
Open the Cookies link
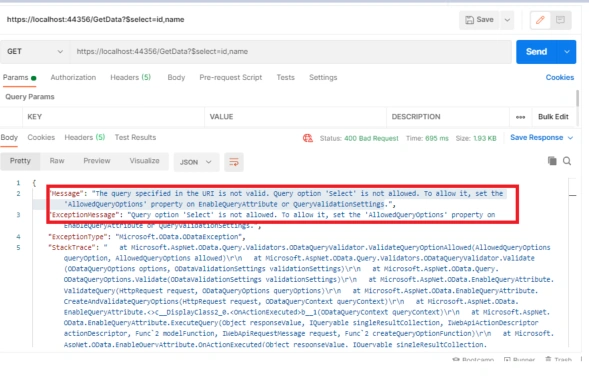pos(560,77)
